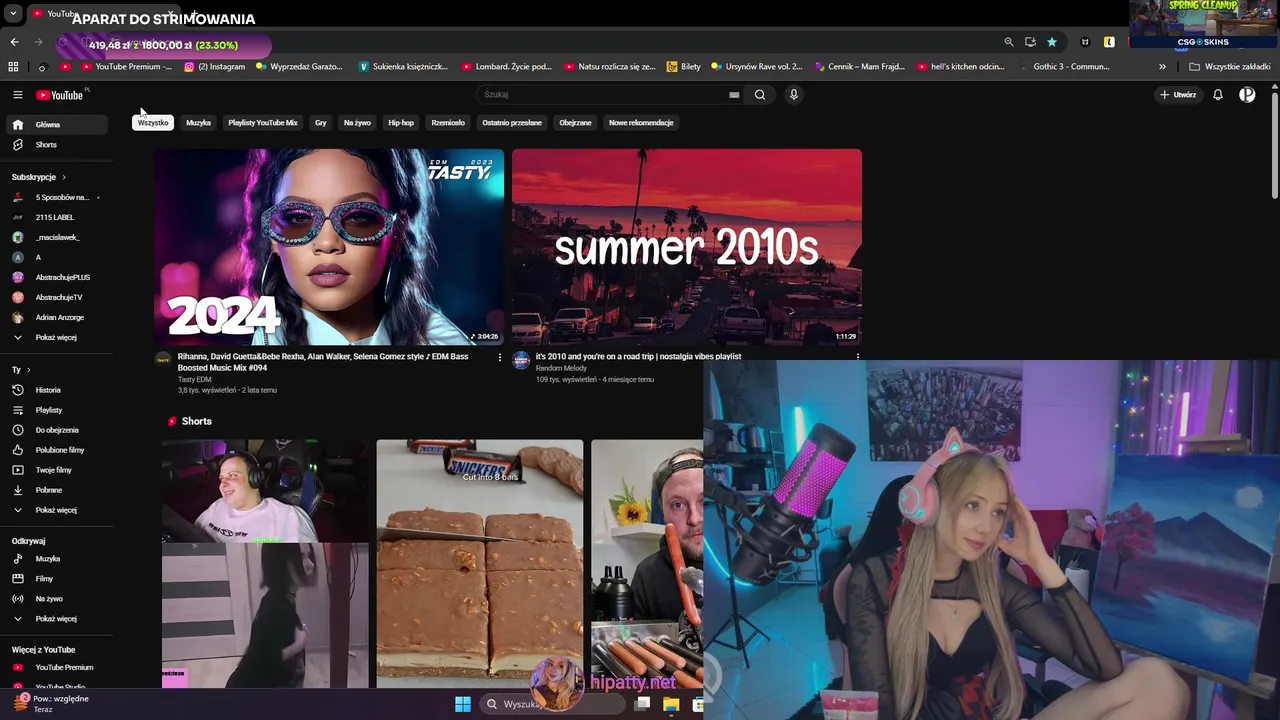Open the account avatar menu
The height and width of the screenshot is (720, 1280).
(x=1247, y=95)
